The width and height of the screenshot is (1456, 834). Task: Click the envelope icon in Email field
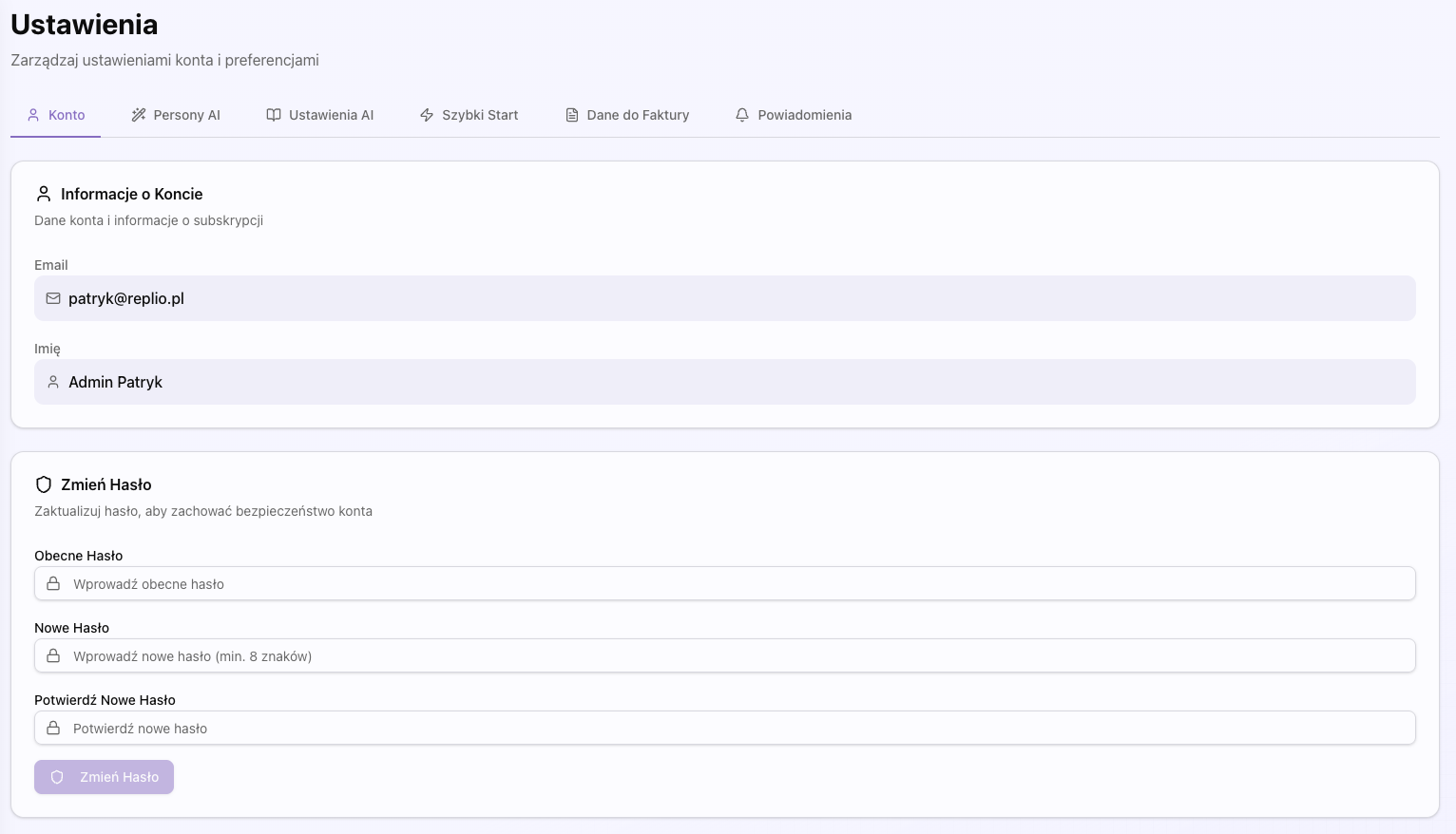coord(53,298)
